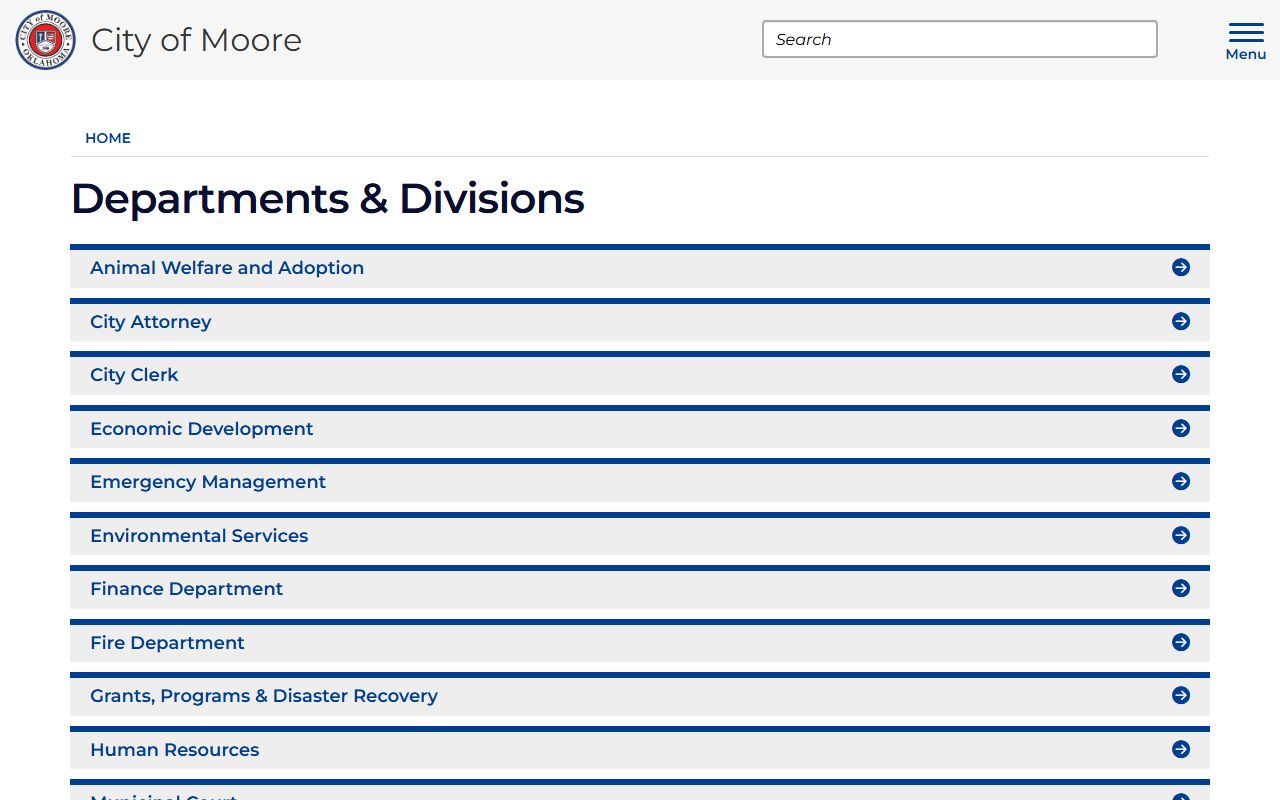Screen dimensions: 1280x800
Task: Click the arrow icon for Emergency Management
Action: click(1181, 481)
